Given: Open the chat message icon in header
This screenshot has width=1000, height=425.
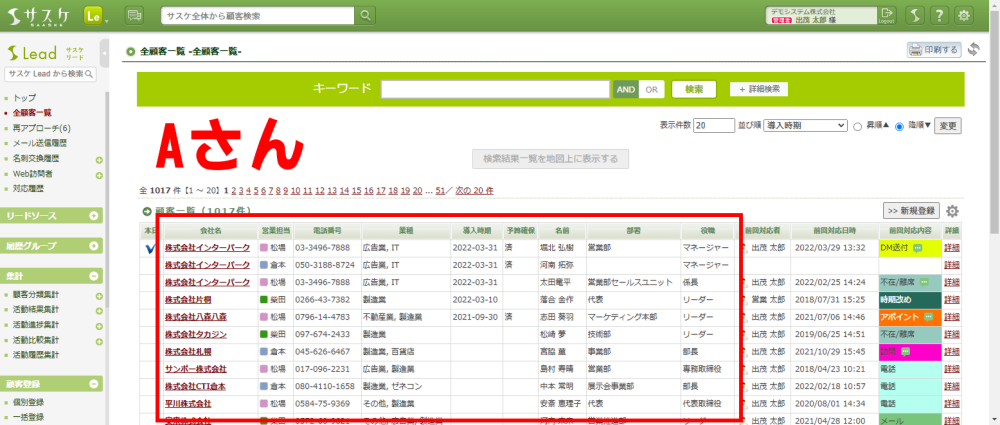Looking at the screenshot, I should point(134,15).
